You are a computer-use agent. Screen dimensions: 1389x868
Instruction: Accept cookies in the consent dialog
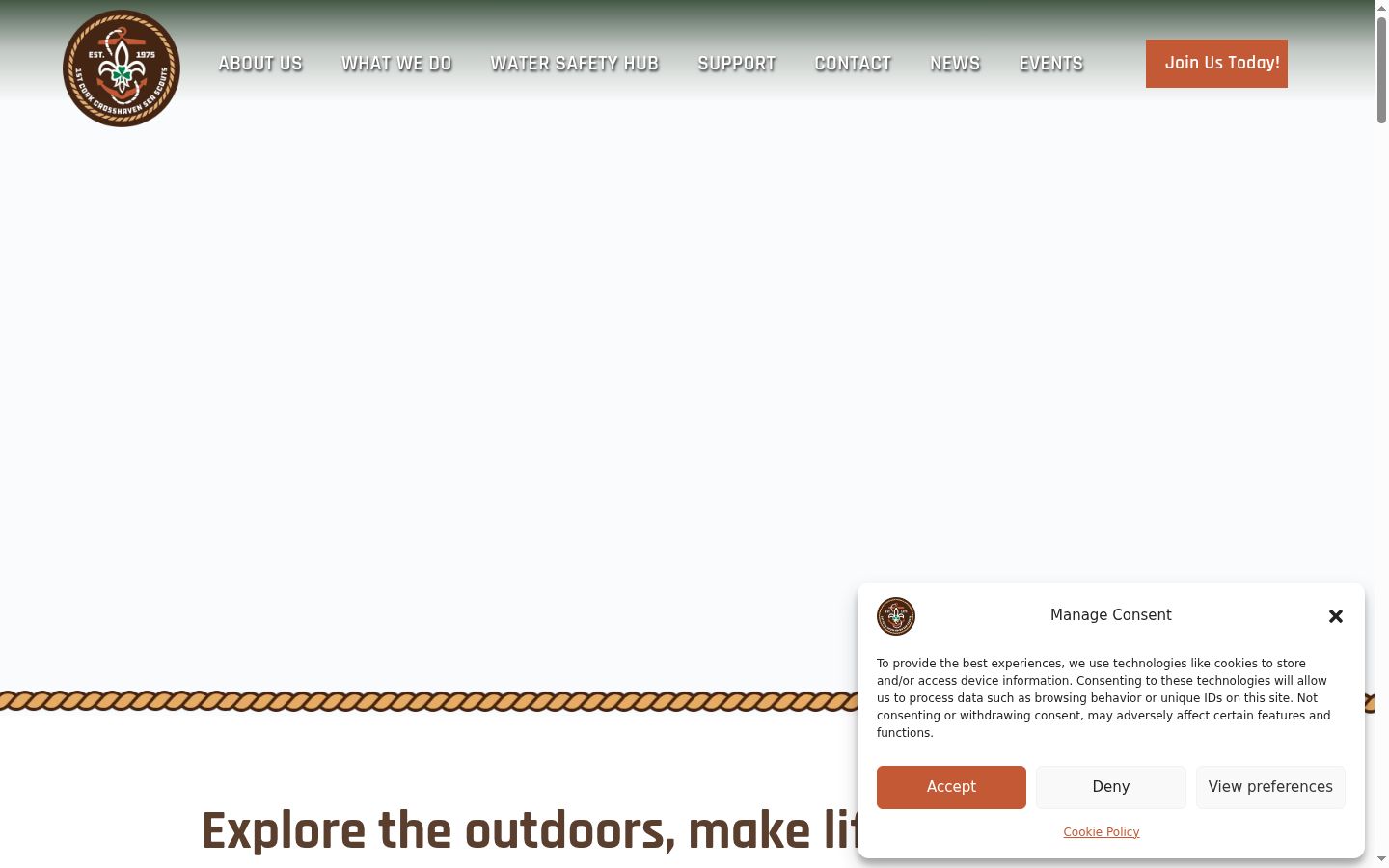tap(951, 787)
